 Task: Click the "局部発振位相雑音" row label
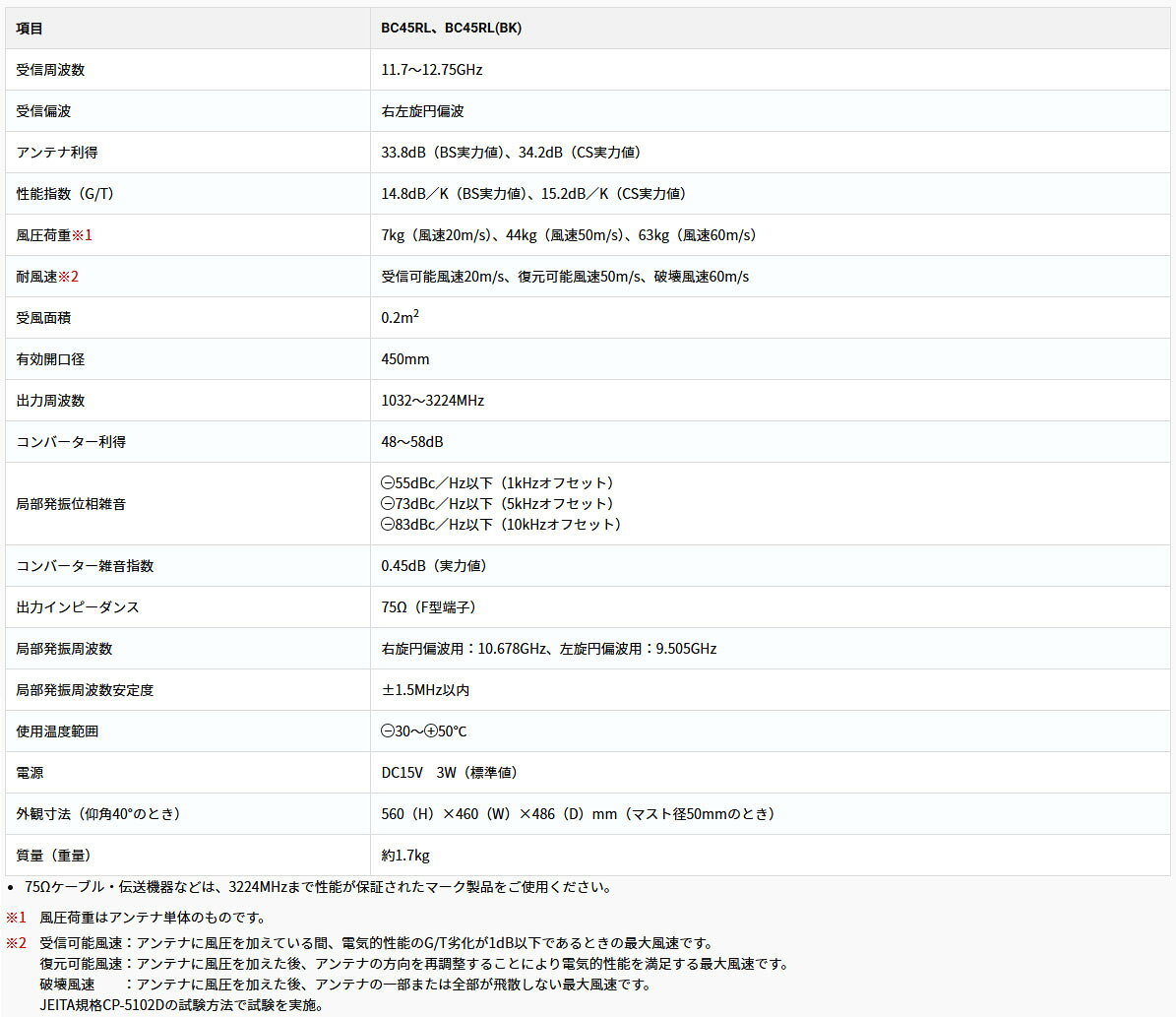point(71,504)
